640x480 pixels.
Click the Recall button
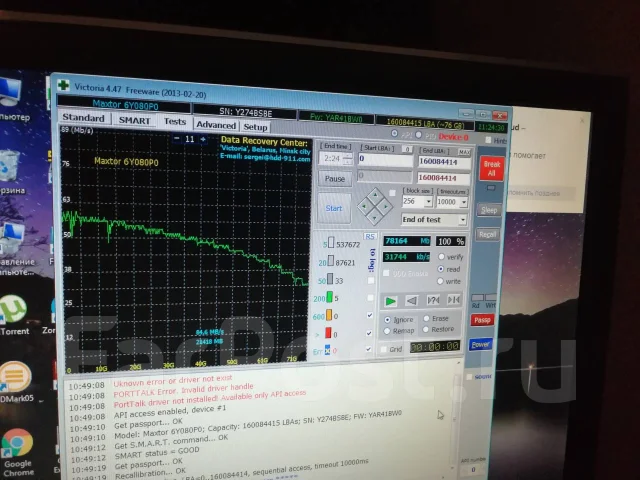488,234
